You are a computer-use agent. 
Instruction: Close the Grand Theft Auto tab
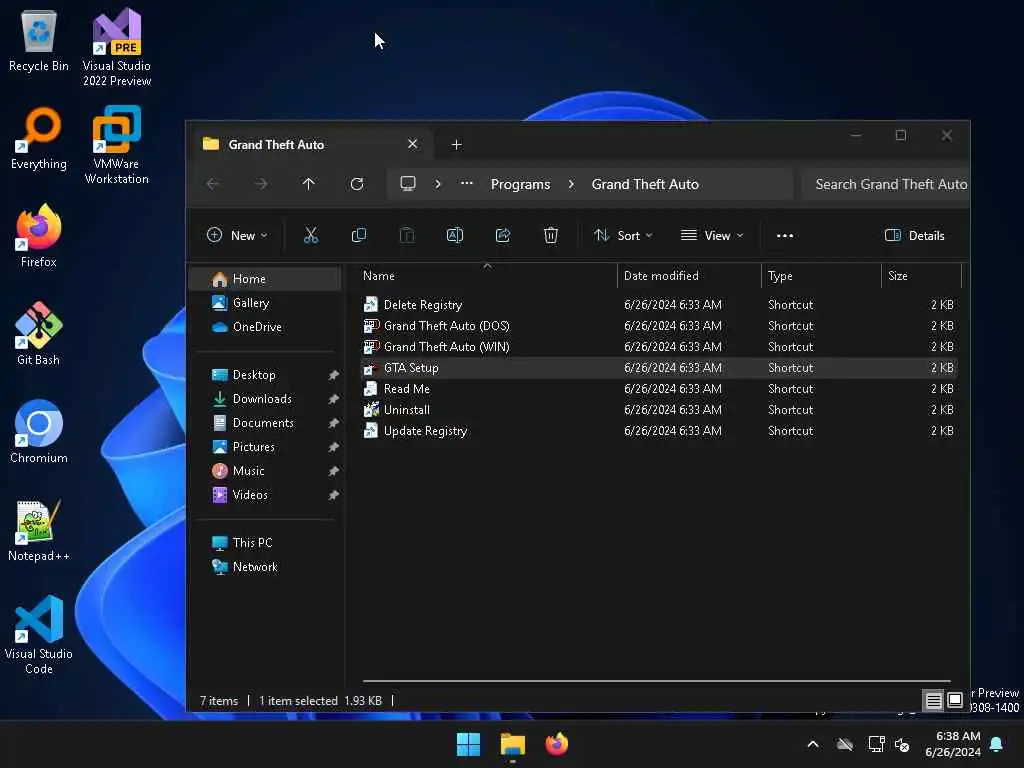(413, 144)
